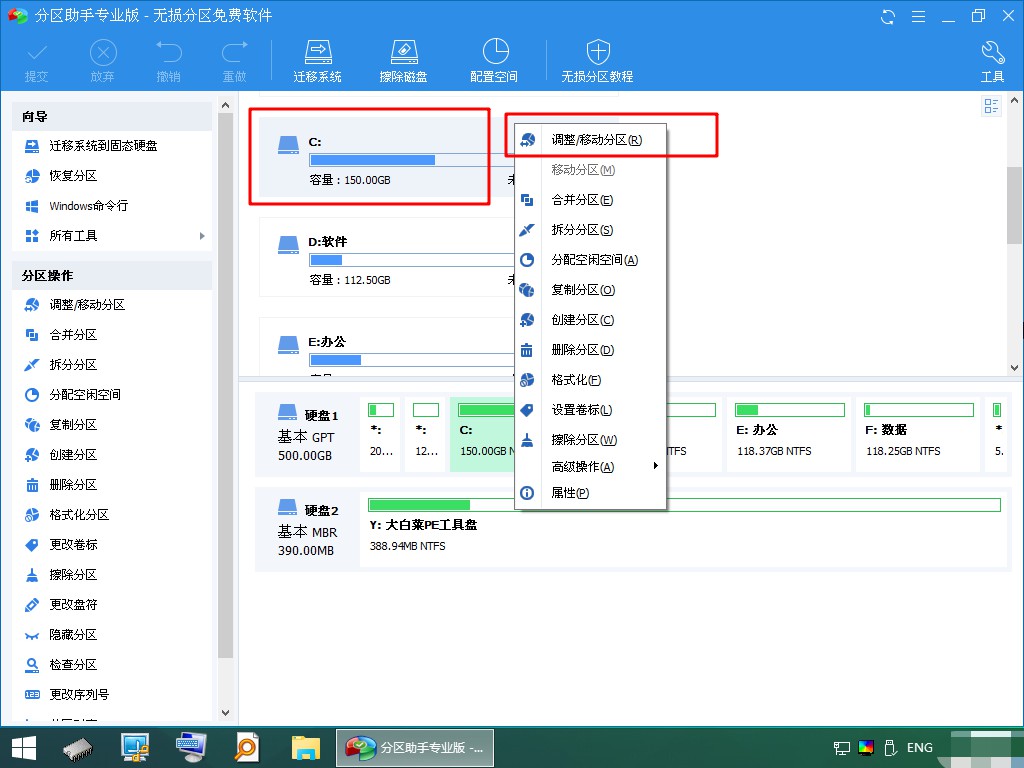Switch view with the list layout icon
Image resolution: width=1024 pixels, height=768 pixels.
pos(991,106)
